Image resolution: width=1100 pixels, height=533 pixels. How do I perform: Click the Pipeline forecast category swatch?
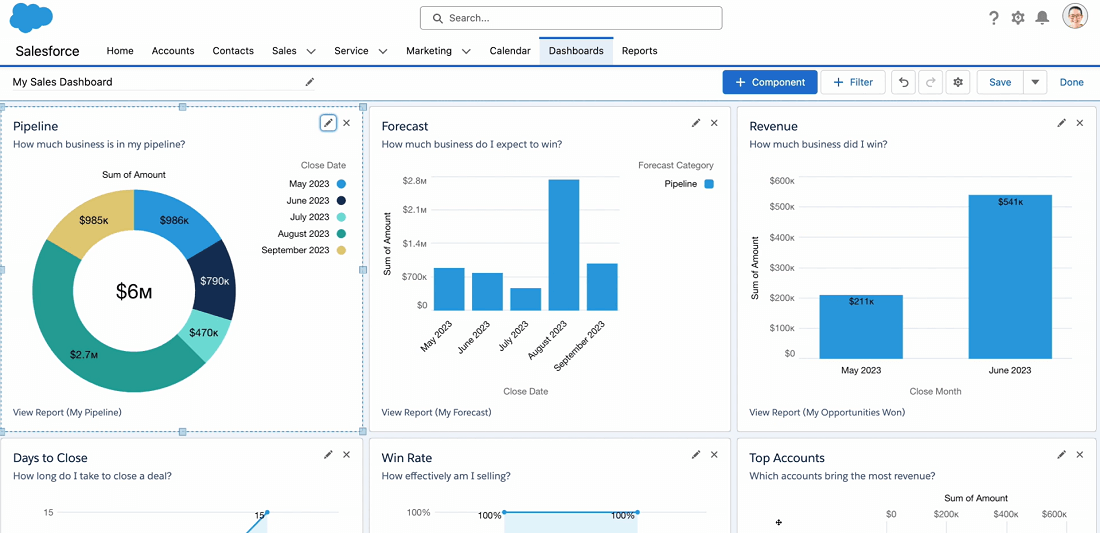coord(709,184)
